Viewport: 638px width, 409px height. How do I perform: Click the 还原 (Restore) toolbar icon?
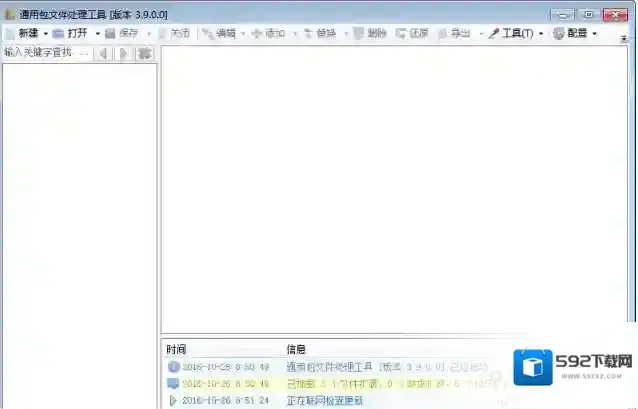[401, 33]
